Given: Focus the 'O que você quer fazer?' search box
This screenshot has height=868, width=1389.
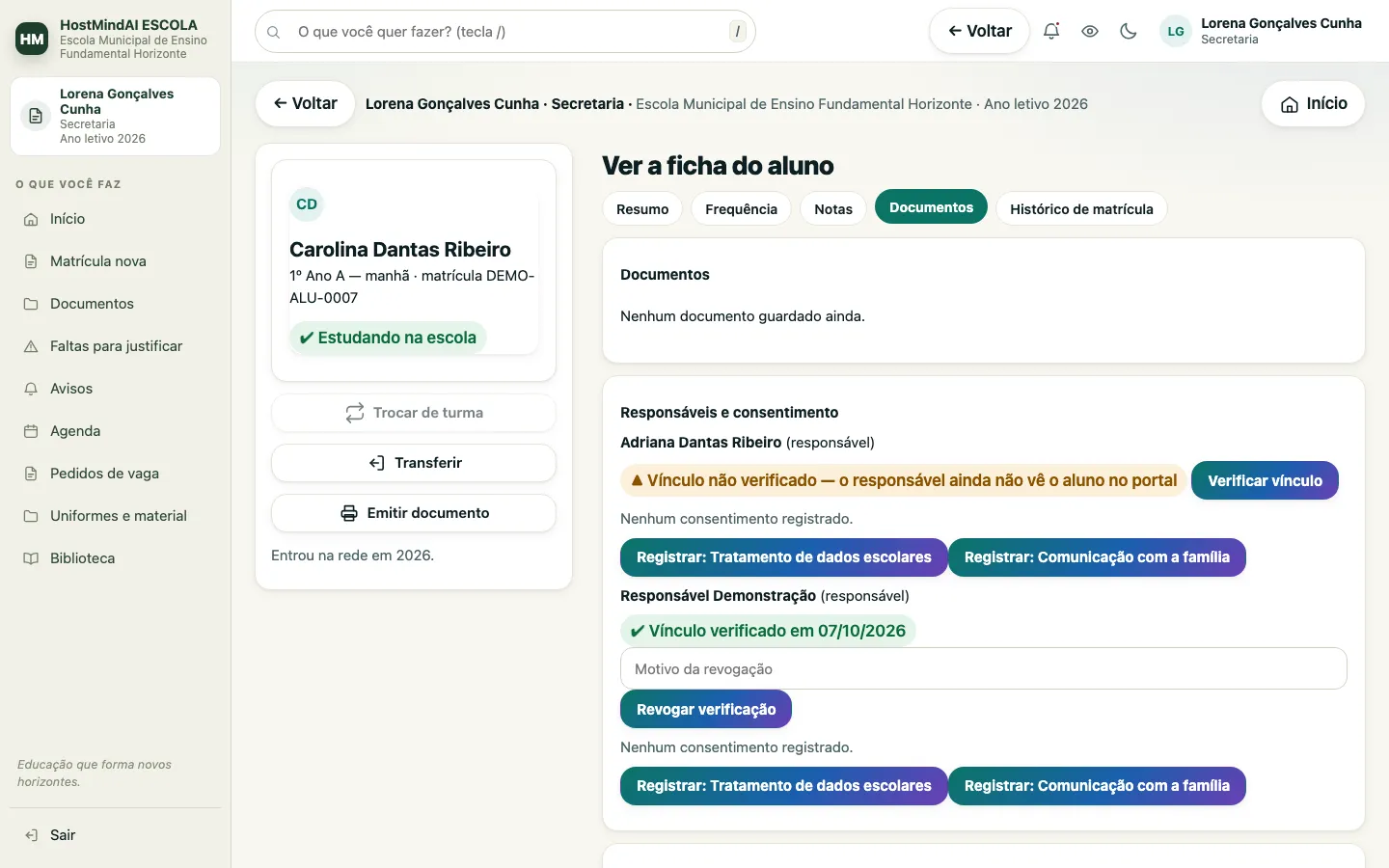Looking at the screenshot, I should point(504,32).
